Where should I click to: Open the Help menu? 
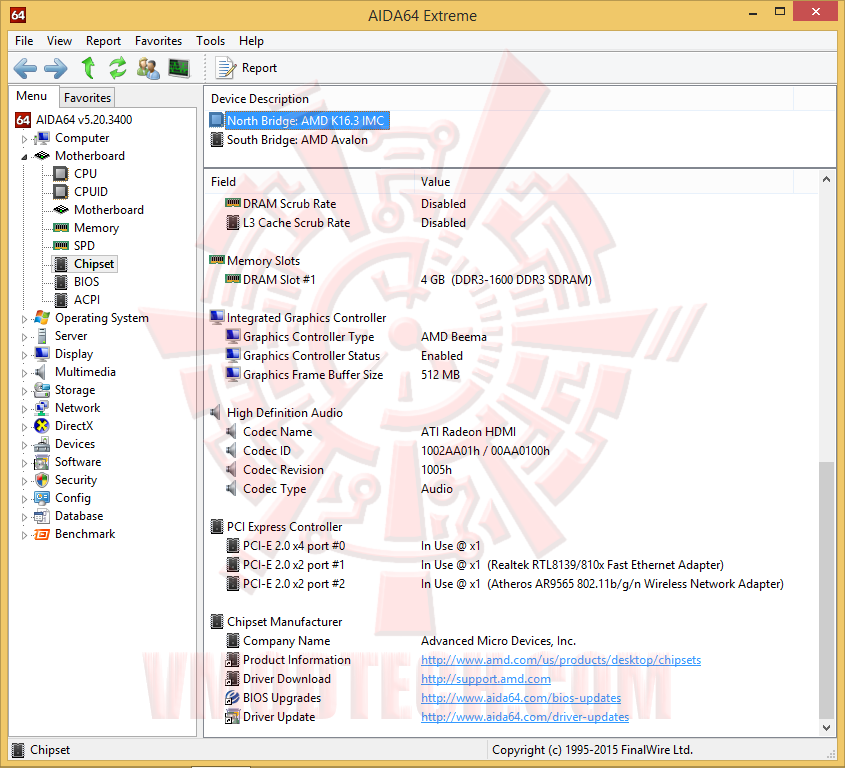pos(252,41)
